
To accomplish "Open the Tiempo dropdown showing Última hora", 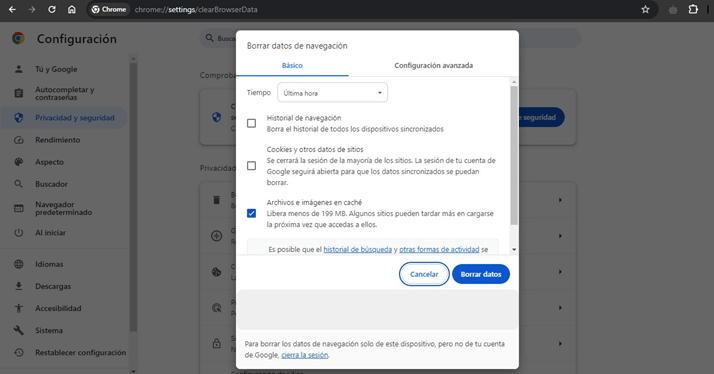I will pos(332,92).
